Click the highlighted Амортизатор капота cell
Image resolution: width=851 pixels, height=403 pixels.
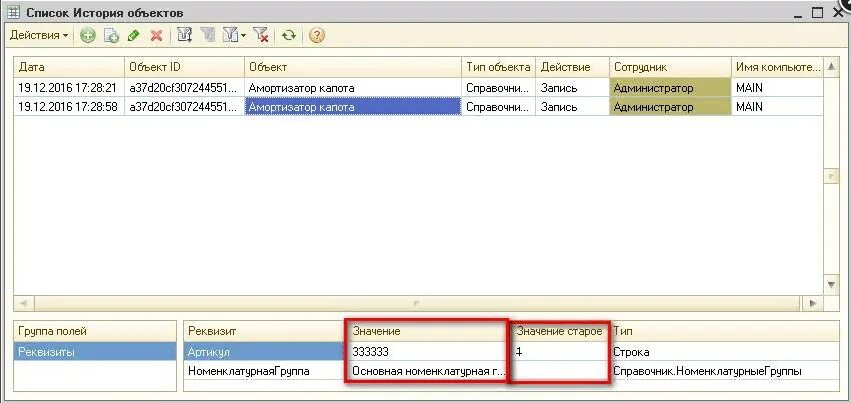pyautogui.click(x=353, y=107)
